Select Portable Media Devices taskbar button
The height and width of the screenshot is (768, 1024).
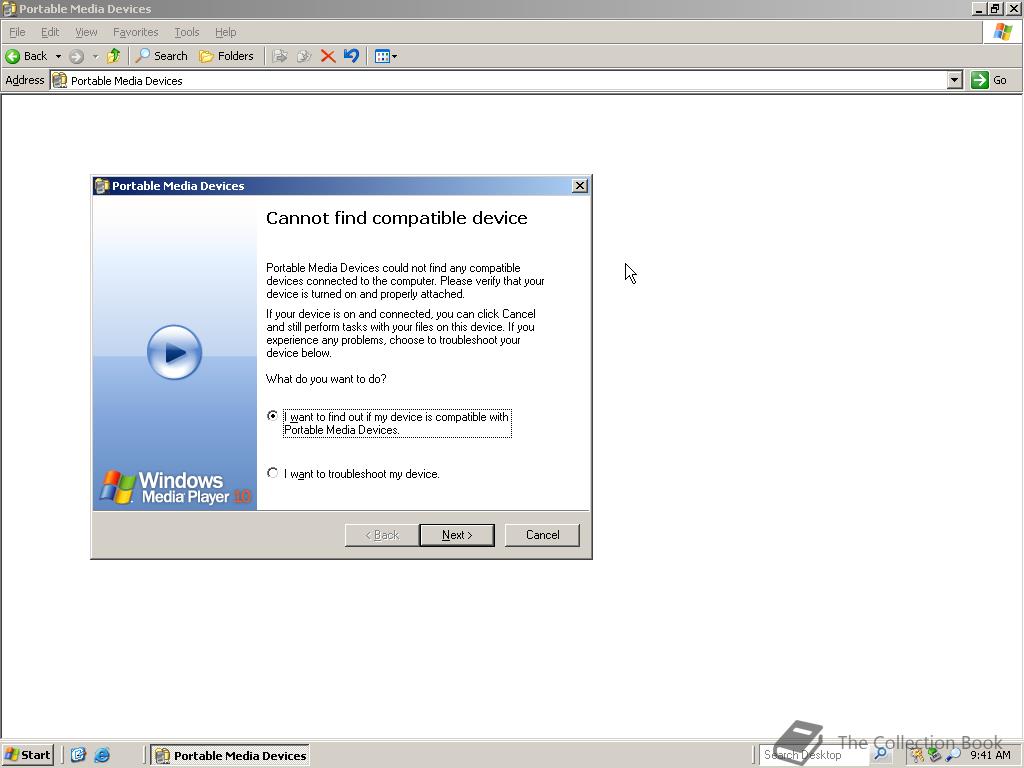(230, 756)
